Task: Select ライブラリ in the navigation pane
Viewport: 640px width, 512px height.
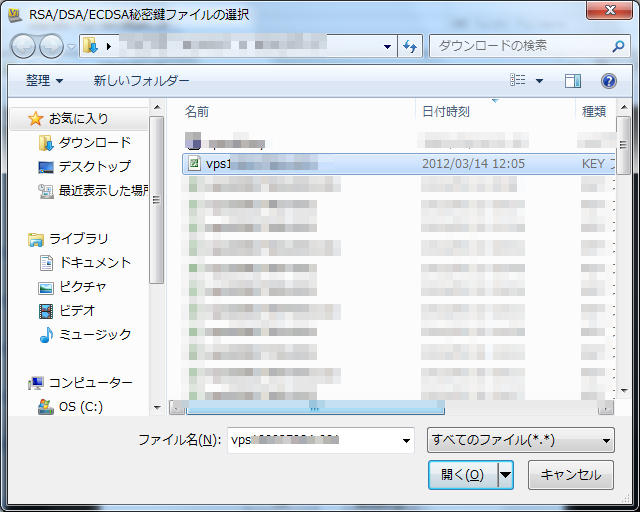Action: [x=78, y=238]
